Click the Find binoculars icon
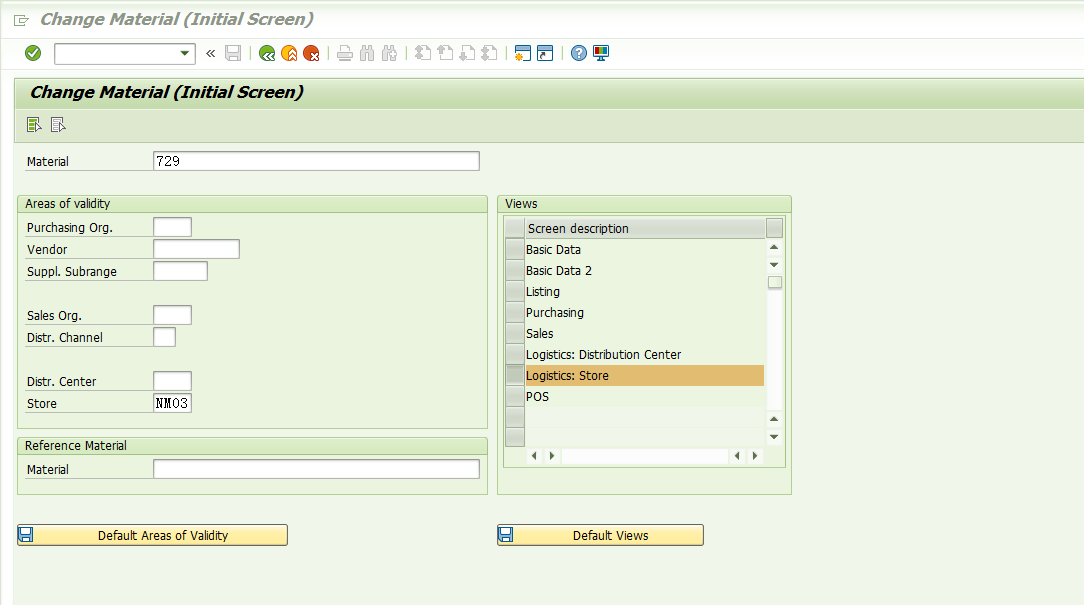 click(367, 53)
